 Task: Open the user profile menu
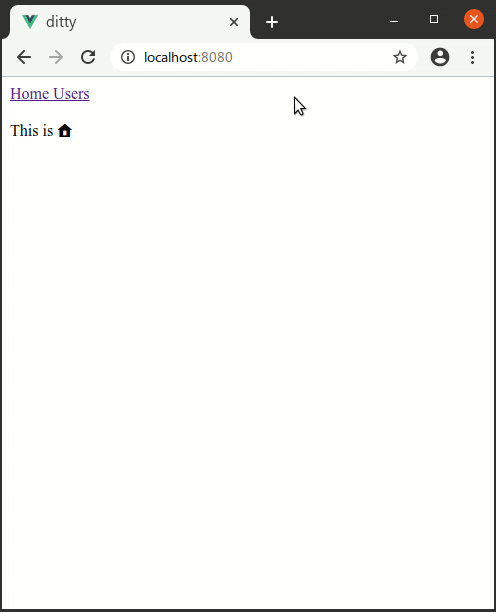click(440, 57)
